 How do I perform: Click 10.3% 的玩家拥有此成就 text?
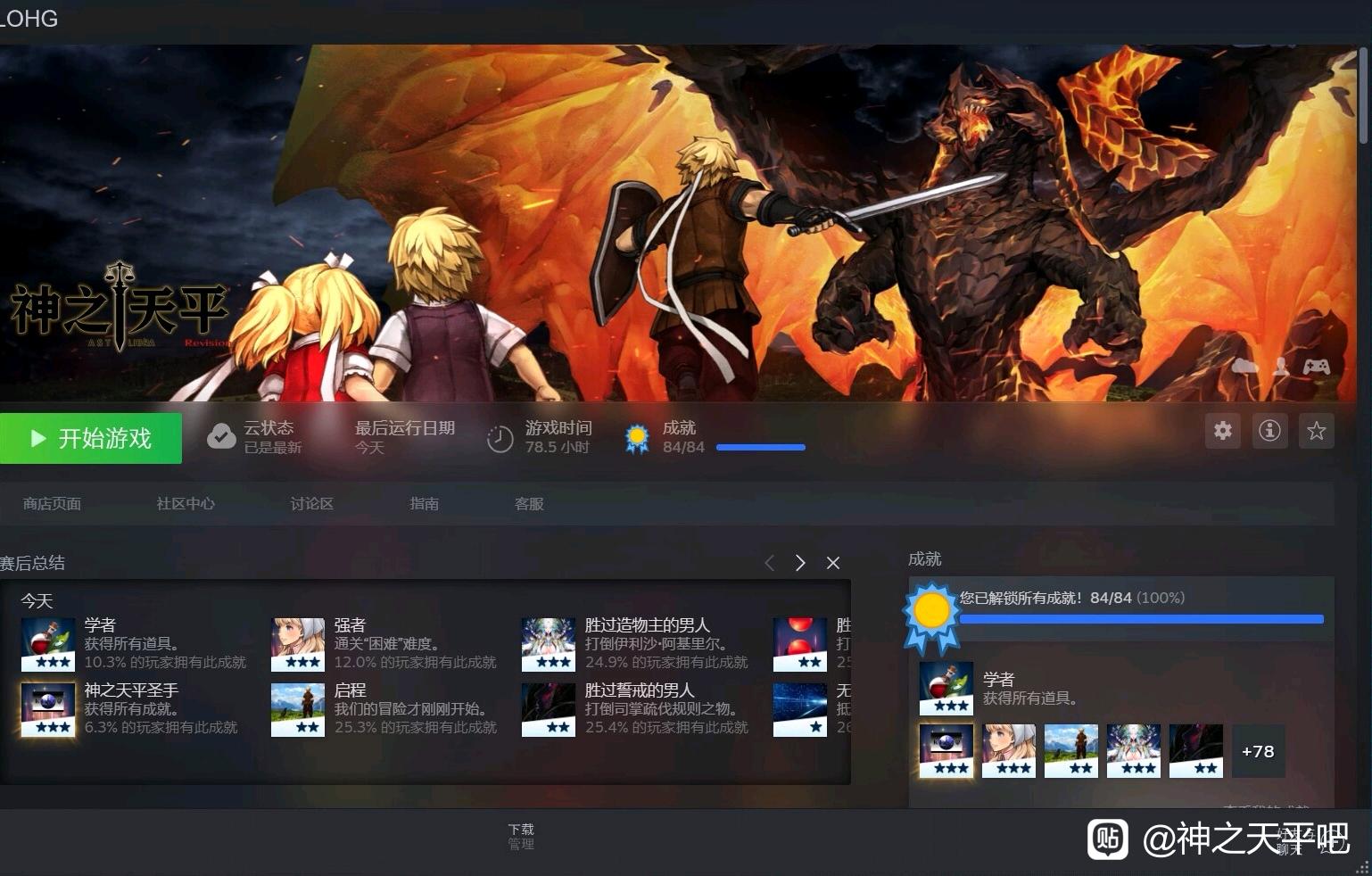point(165,663)
